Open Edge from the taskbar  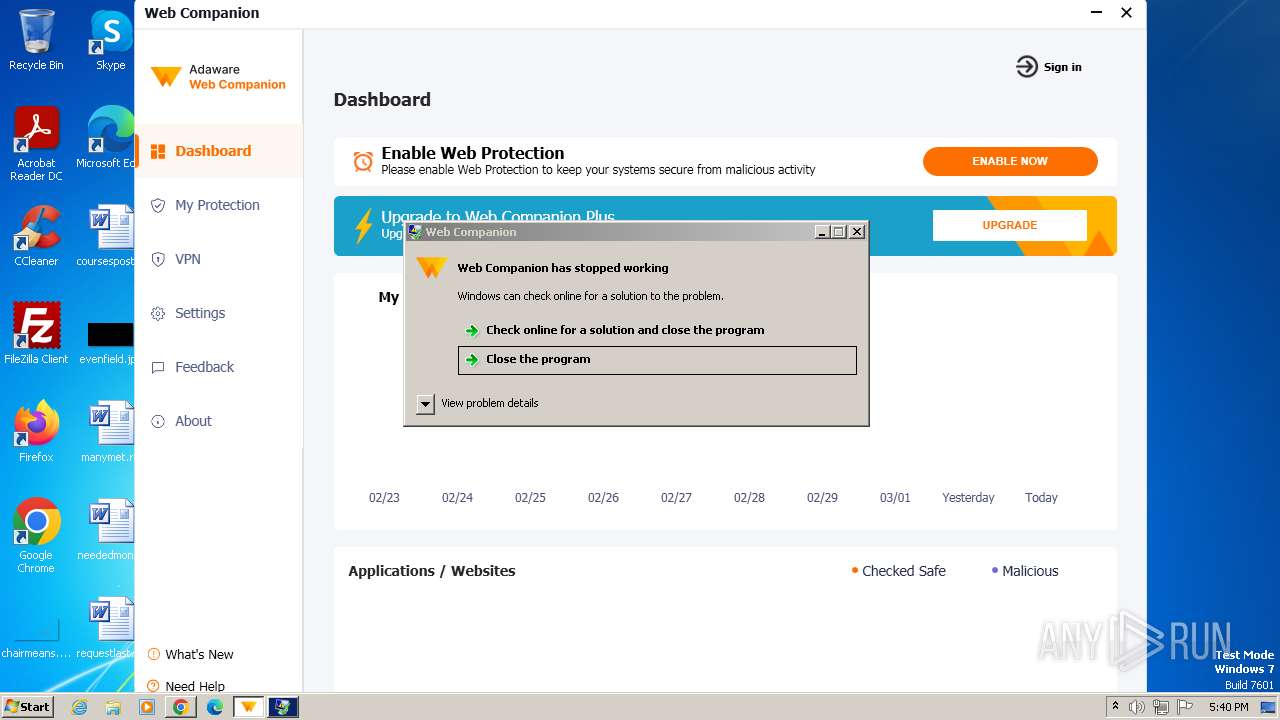(x=214, y=707)
